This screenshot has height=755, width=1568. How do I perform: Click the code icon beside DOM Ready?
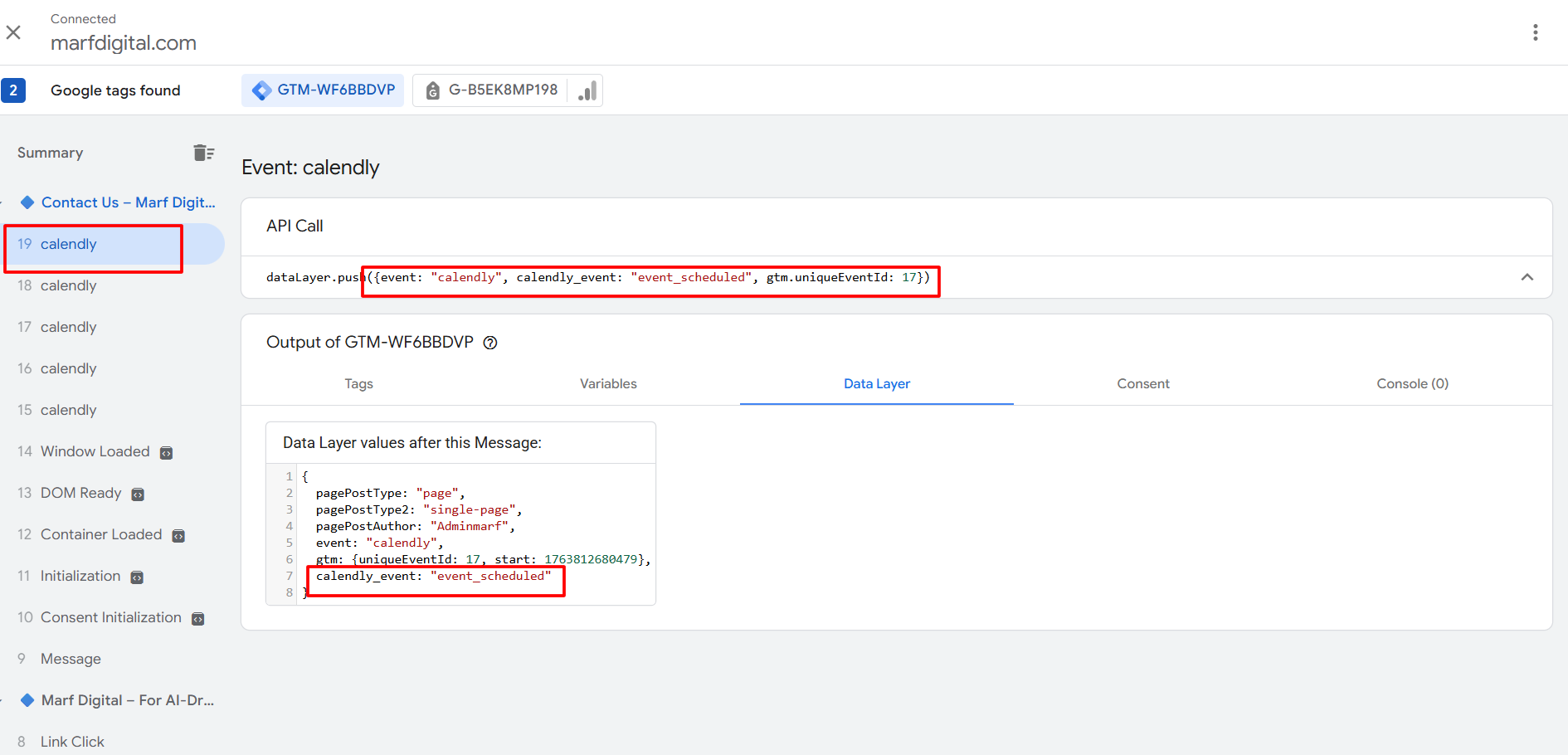pyautogui.click(x=138, y=494)
